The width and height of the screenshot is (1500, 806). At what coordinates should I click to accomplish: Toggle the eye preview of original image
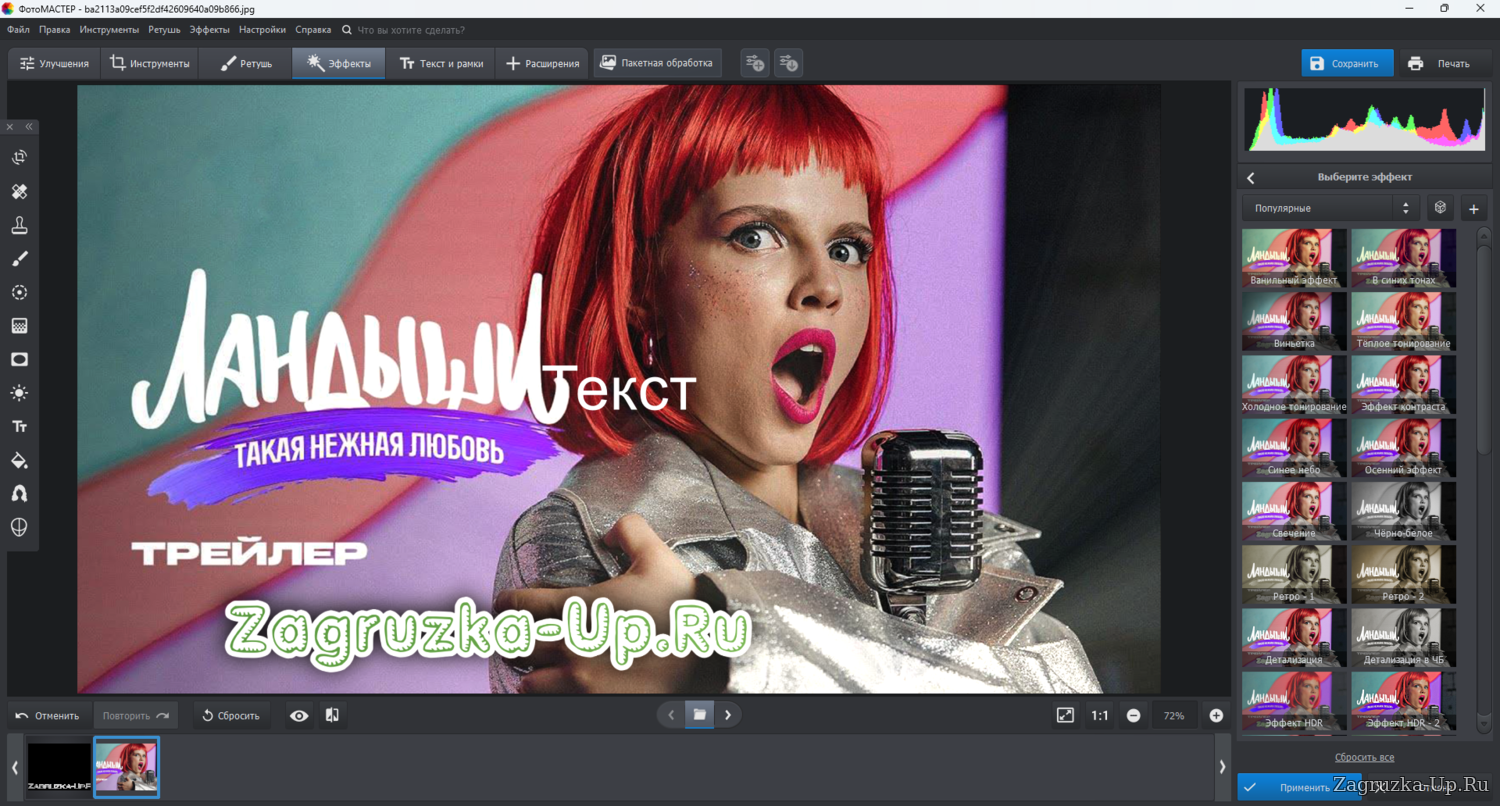299,715
